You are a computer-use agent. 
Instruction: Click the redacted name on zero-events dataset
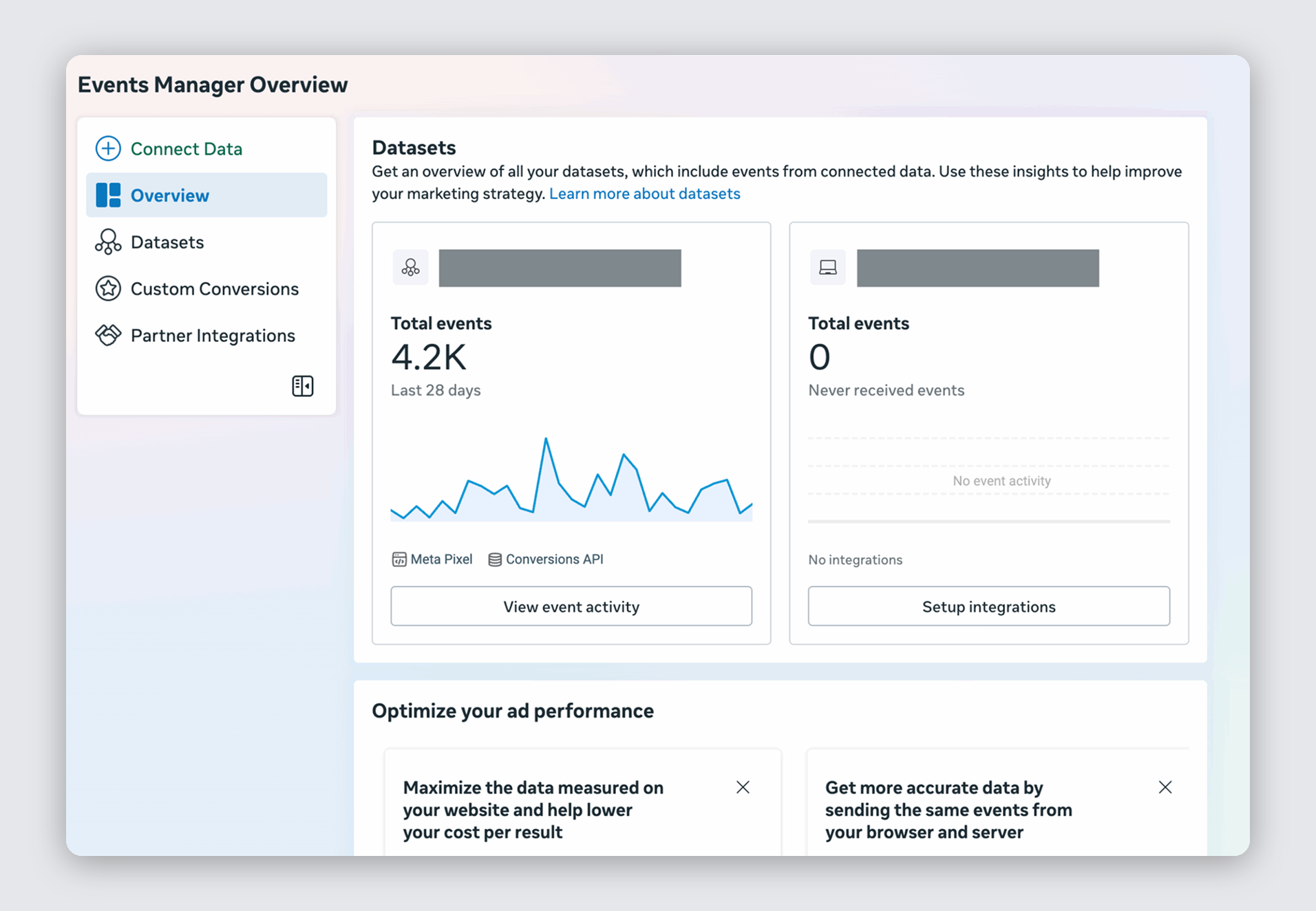click(977, 268)
